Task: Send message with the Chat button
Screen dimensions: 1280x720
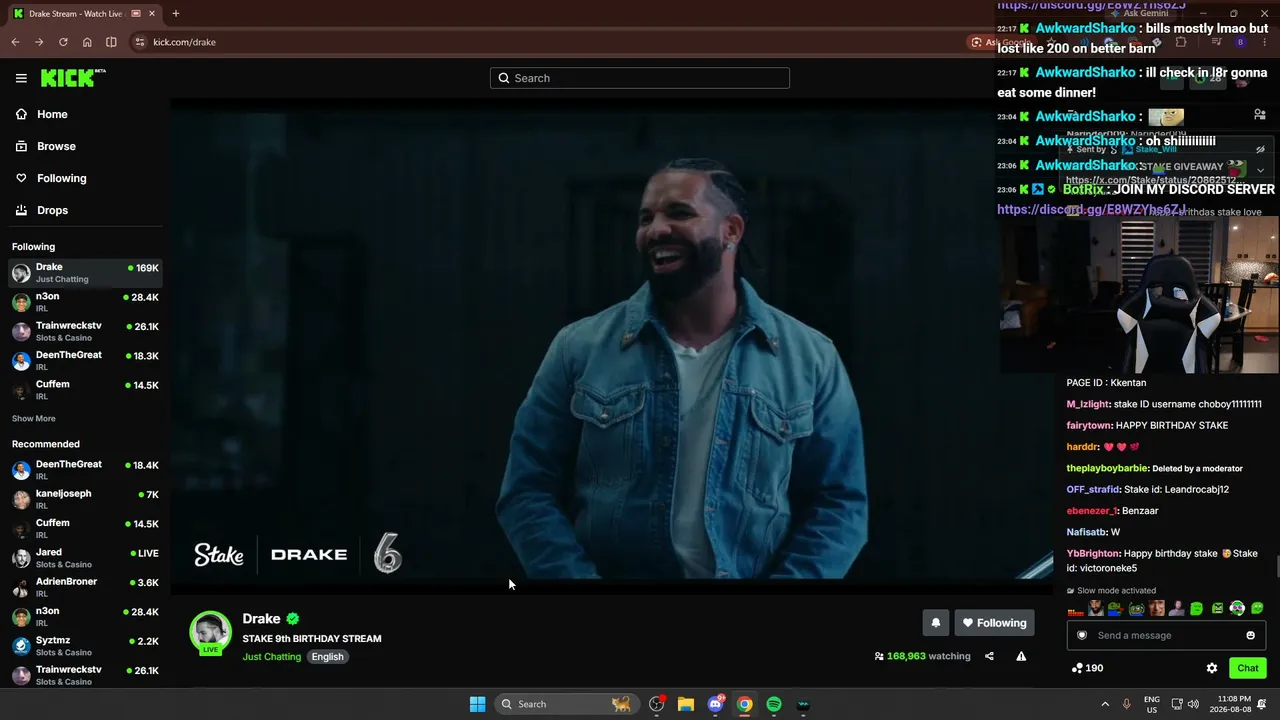Action: 1247,668
